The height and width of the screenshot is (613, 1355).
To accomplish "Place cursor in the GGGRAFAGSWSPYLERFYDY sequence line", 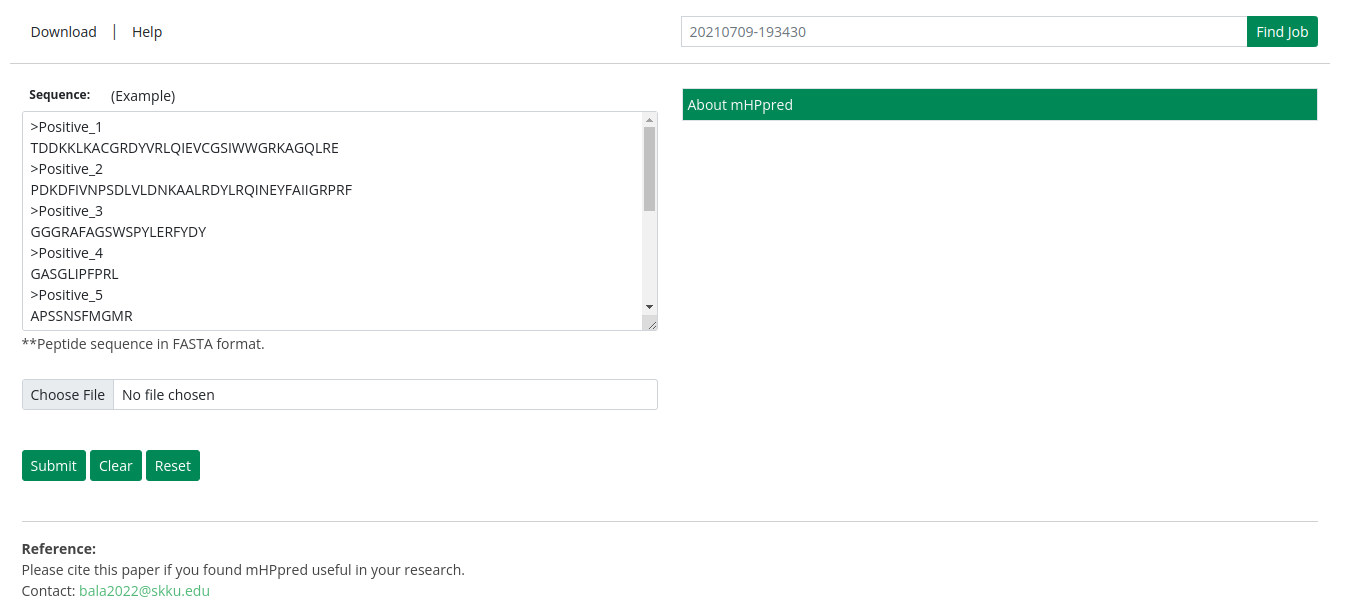I will 118,232.
